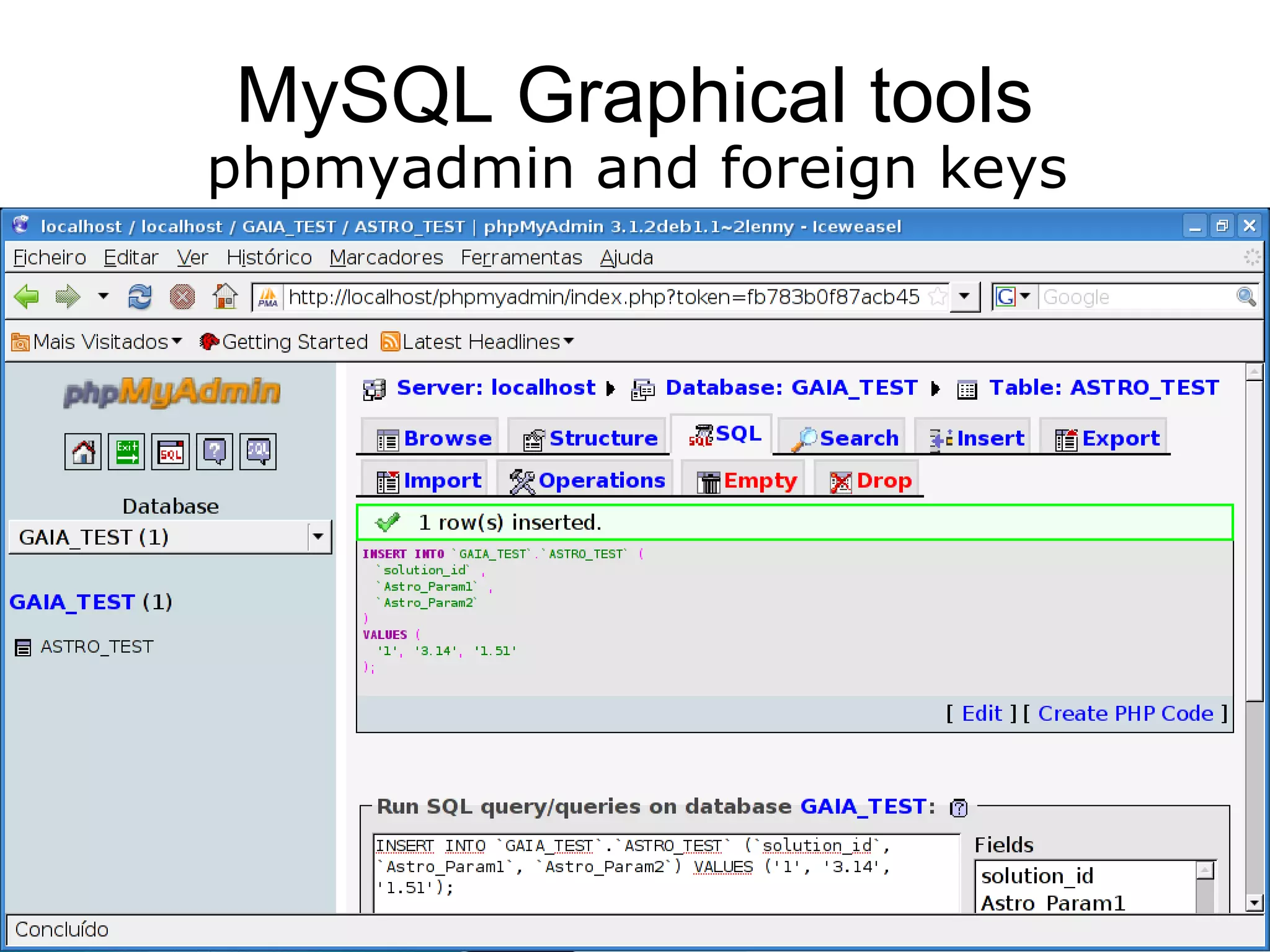Click the SQL help question mark icon
The width and height of the screenshot is (1270, 952).
(x=959, y=808)
